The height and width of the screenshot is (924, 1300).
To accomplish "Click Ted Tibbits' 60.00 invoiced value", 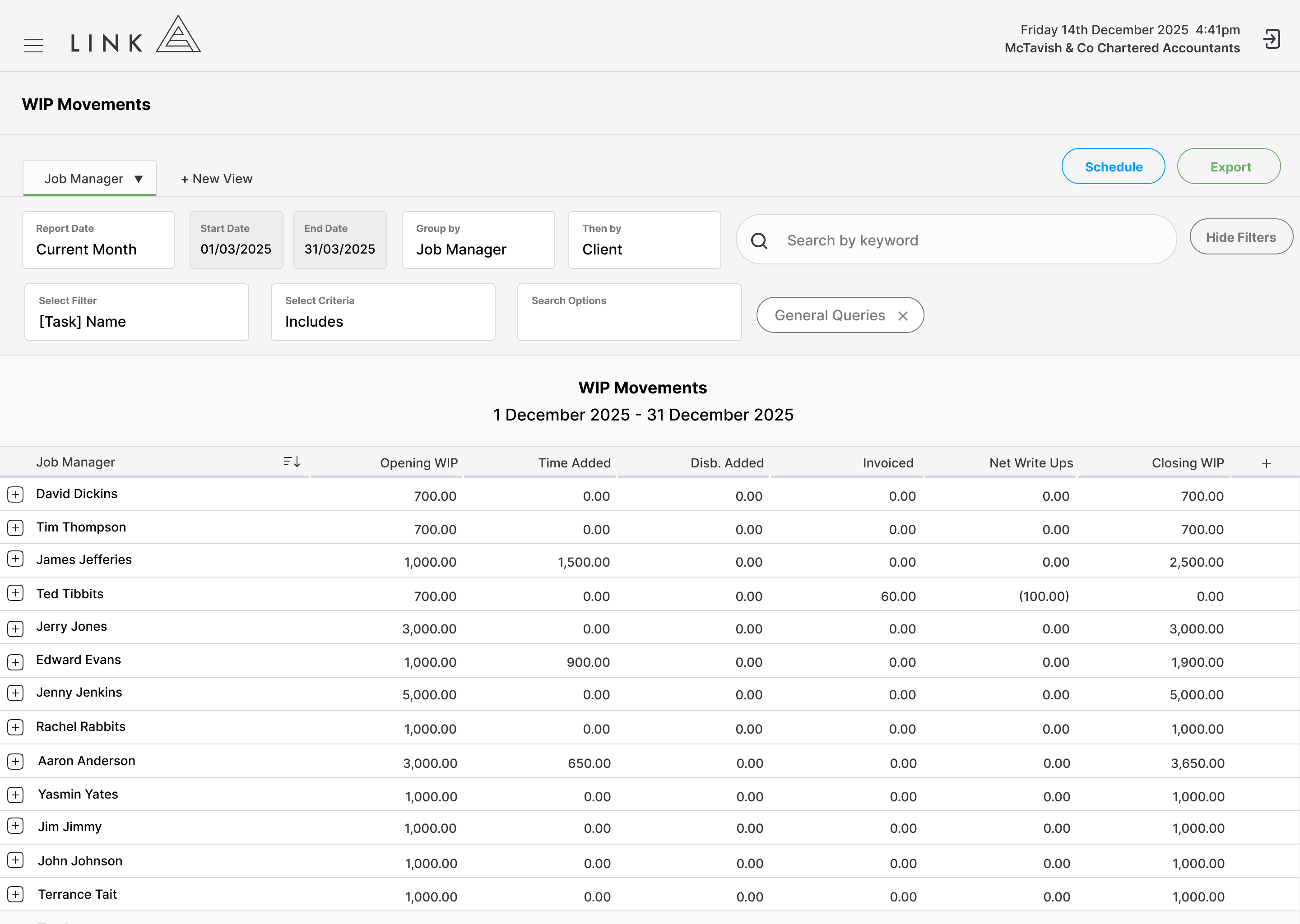I will point(898,596).
